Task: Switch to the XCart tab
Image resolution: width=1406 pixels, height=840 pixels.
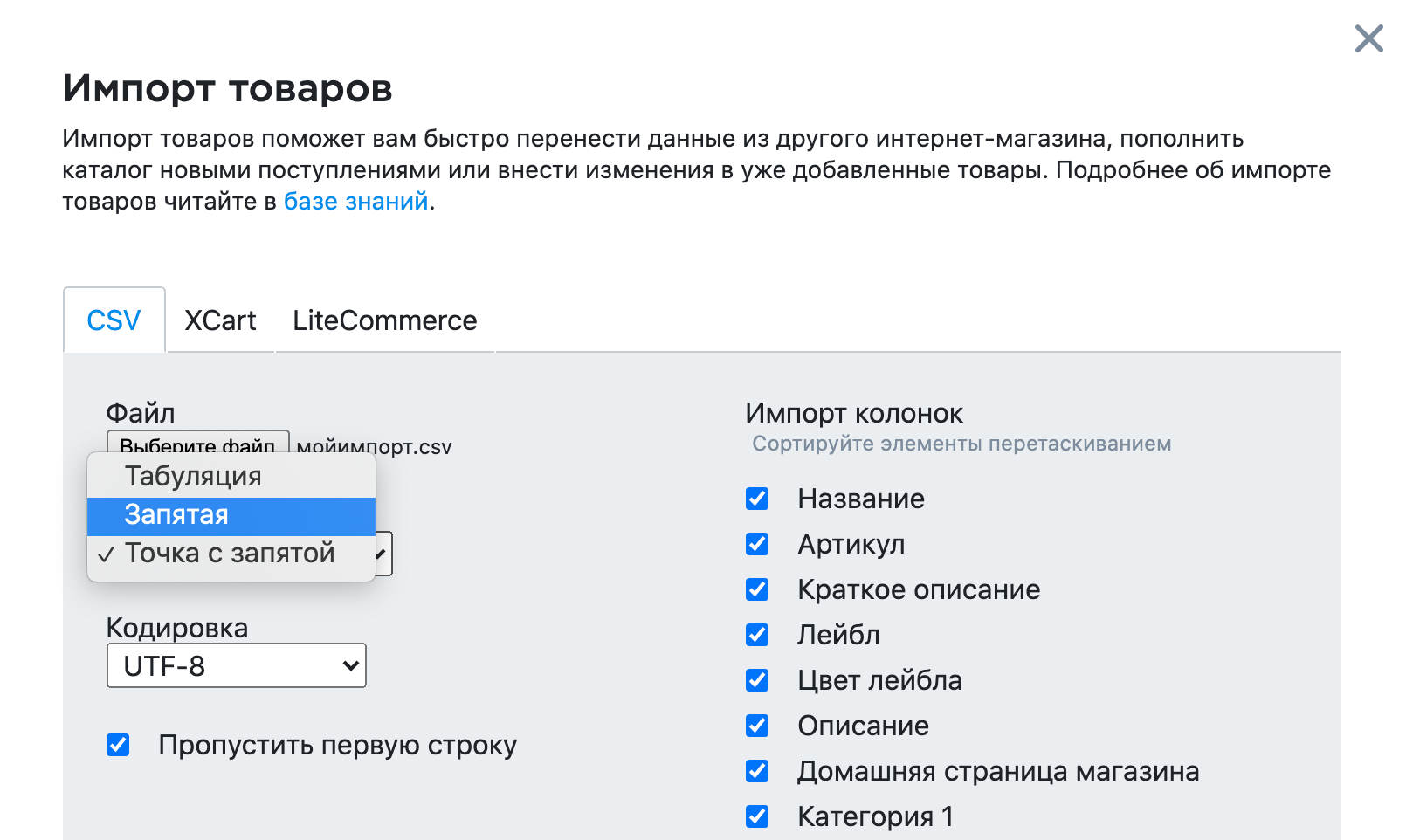Action: click(220, 320)
